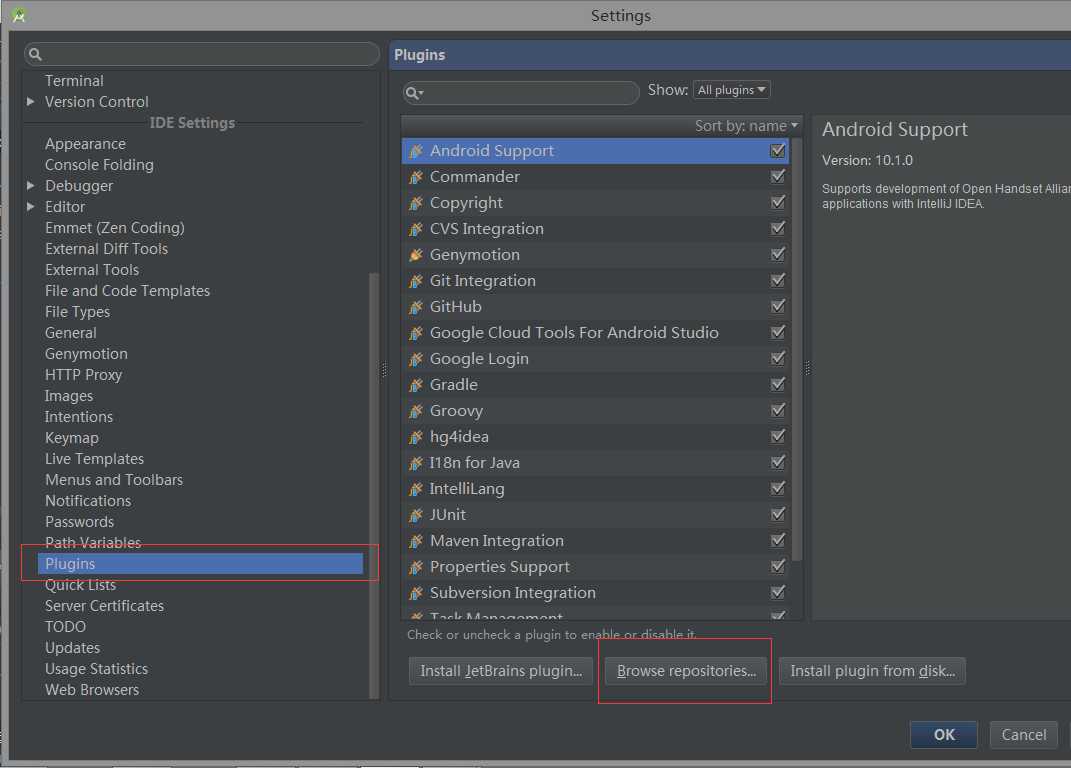Click the Git Integration plugin icon
Viewport: 1071px width, 768px height.
tap(416, 281)
